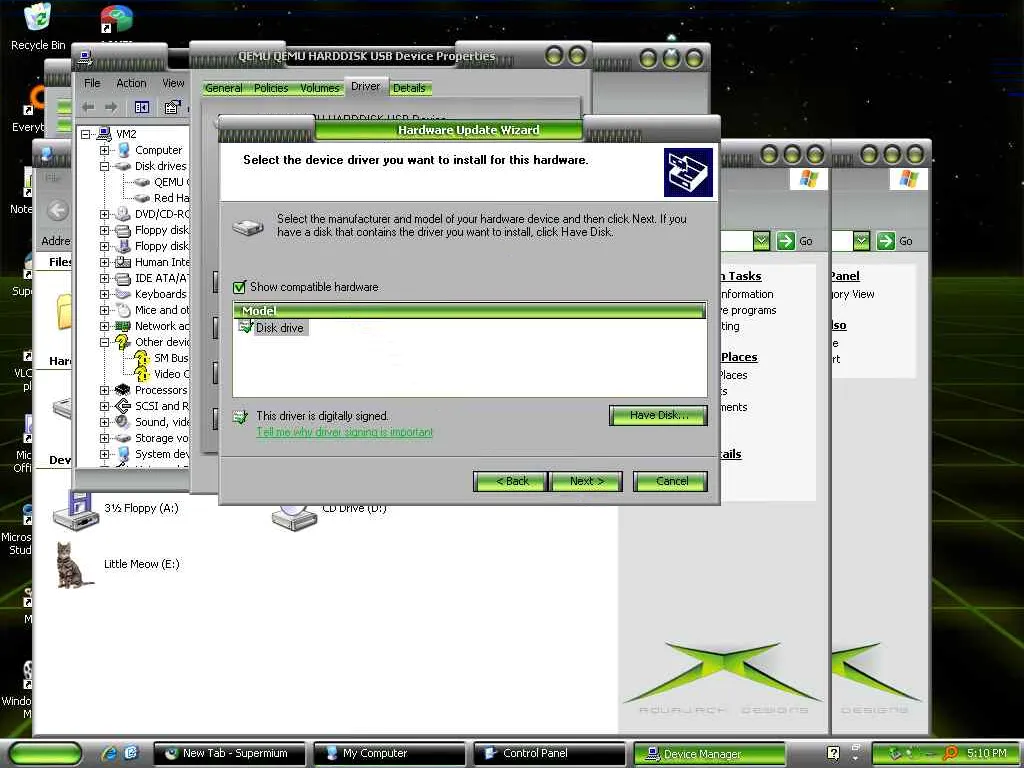The height and width of the screenshot is (768, 1024).
Task: Click Back arrow in My Computer window
Action: click(57, 210)
